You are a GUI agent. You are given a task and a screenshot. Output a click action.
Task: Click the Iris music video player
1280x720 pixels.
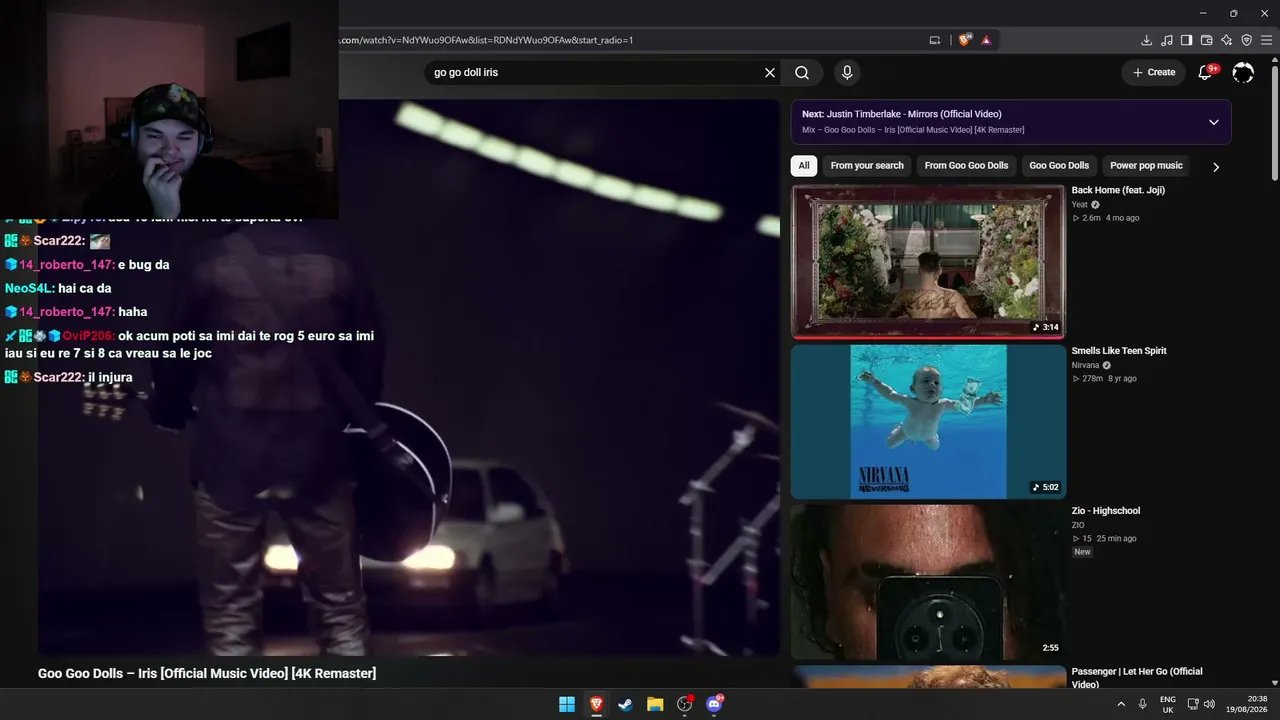tap(409, 378)
